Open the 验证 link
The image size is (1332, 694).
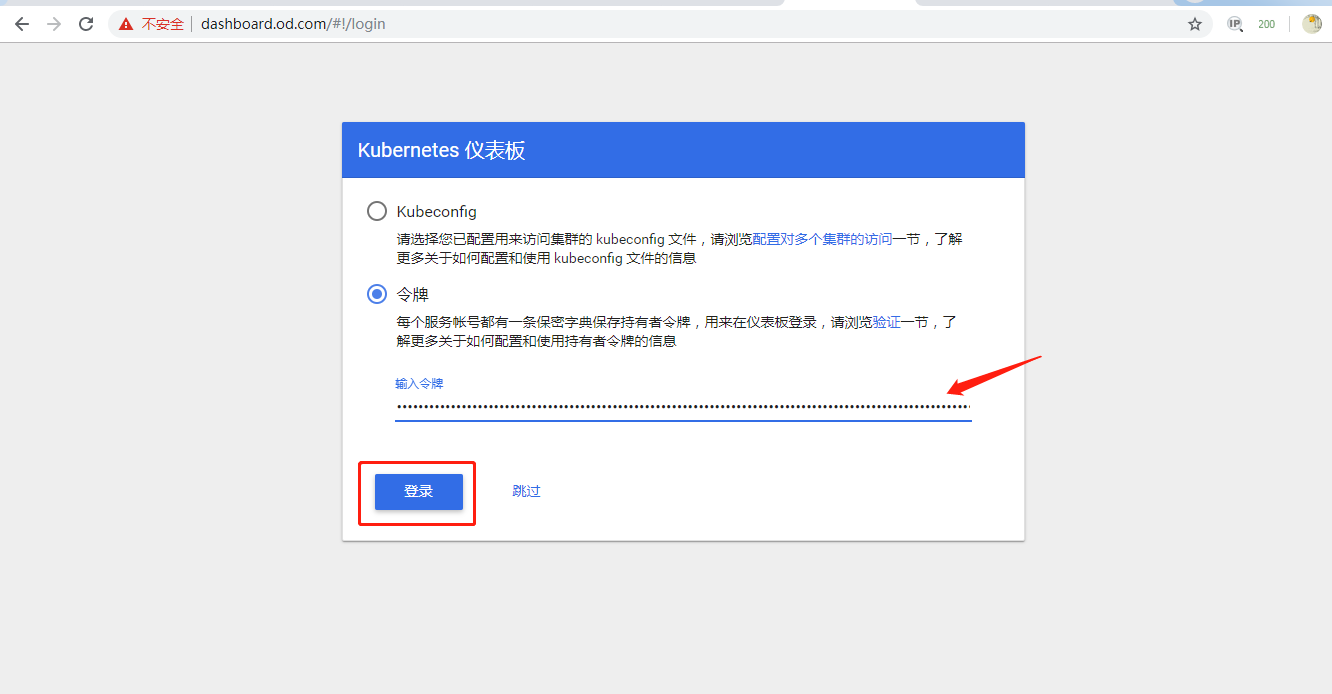pos(887,322)
